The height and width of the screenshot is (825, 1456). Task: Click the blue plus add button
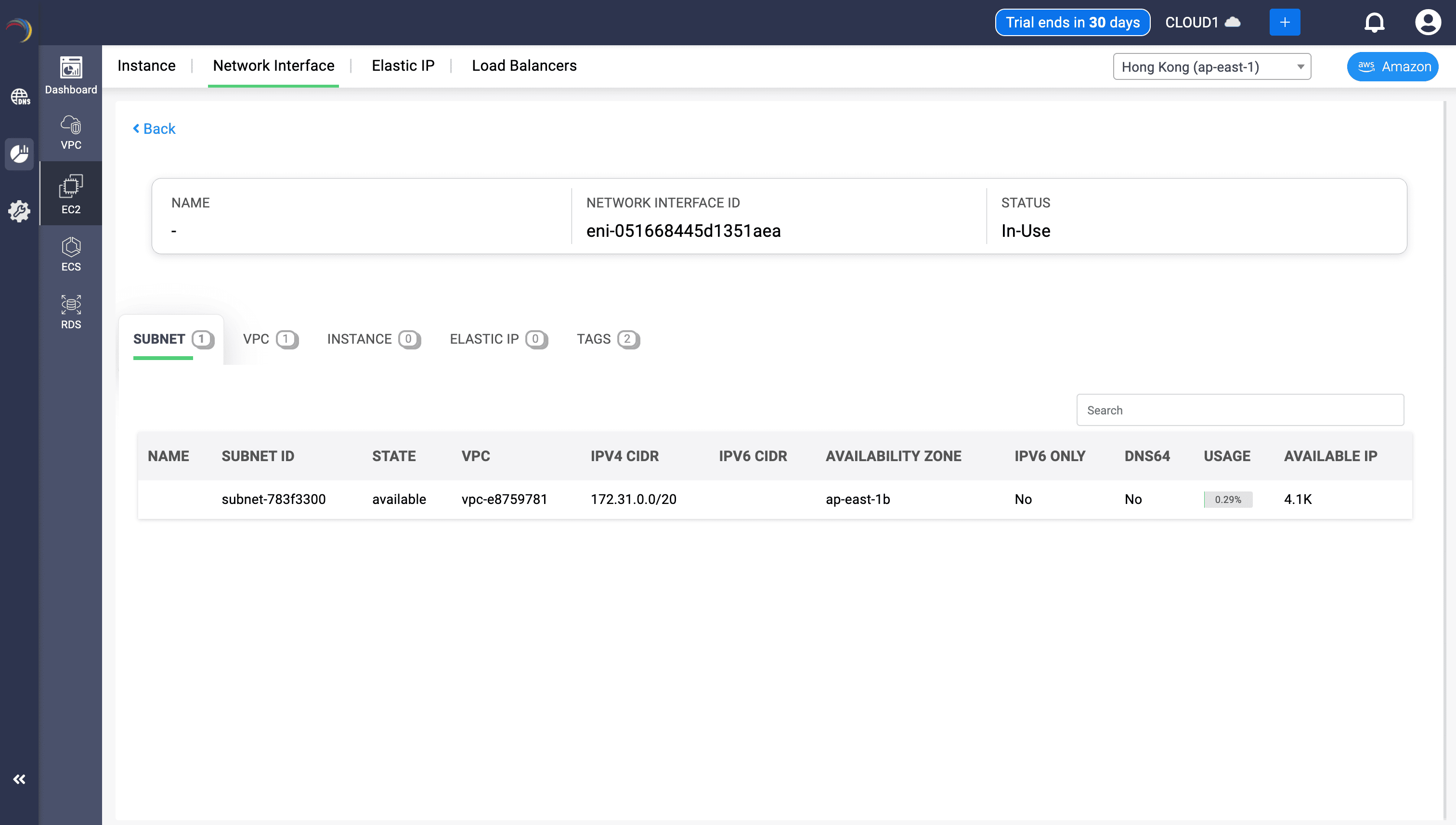[x=1284, y=23]
